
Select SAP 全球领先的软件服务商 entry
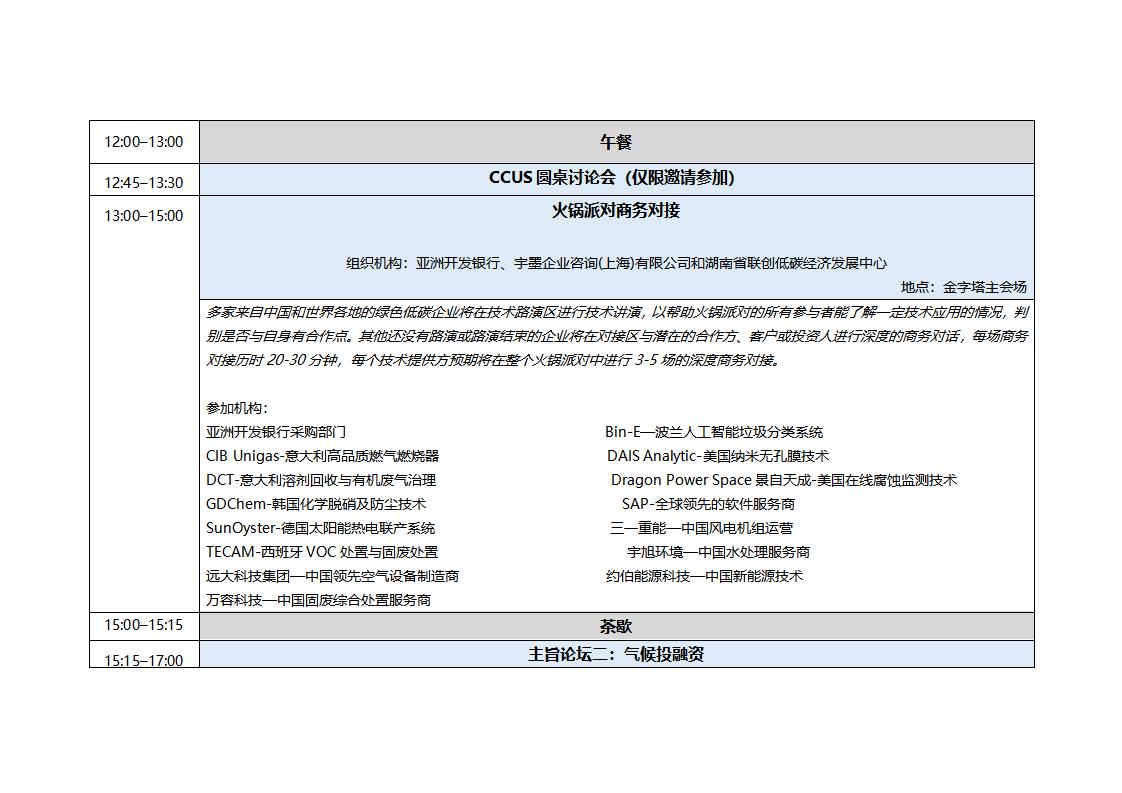708,504
